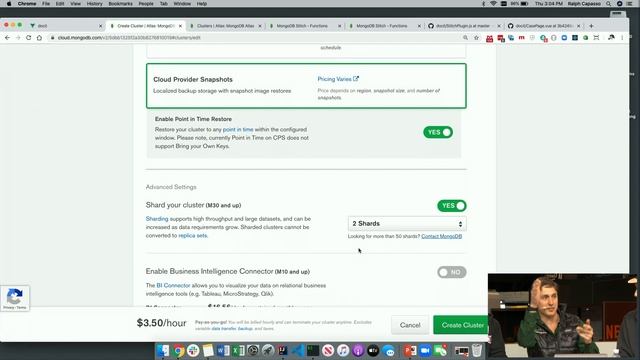Open the Sharding documentation link
Viewport: 640px width, 360px height.
[x=157, y=219]
